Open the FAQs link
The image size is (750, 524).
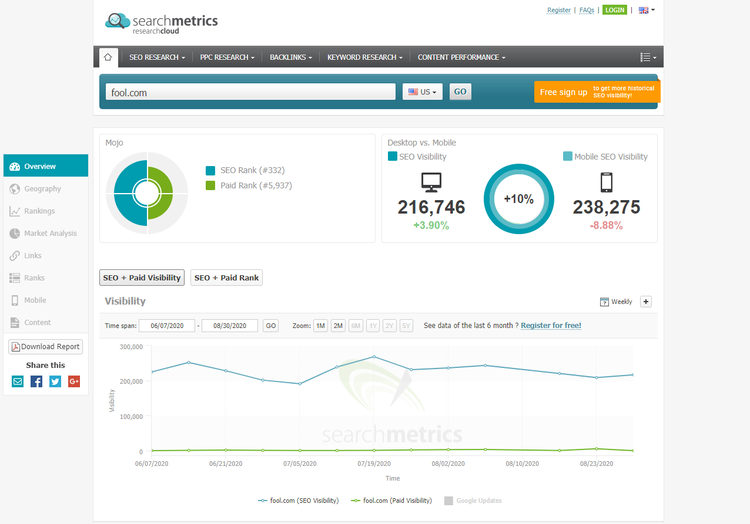[x=586, y=10]
